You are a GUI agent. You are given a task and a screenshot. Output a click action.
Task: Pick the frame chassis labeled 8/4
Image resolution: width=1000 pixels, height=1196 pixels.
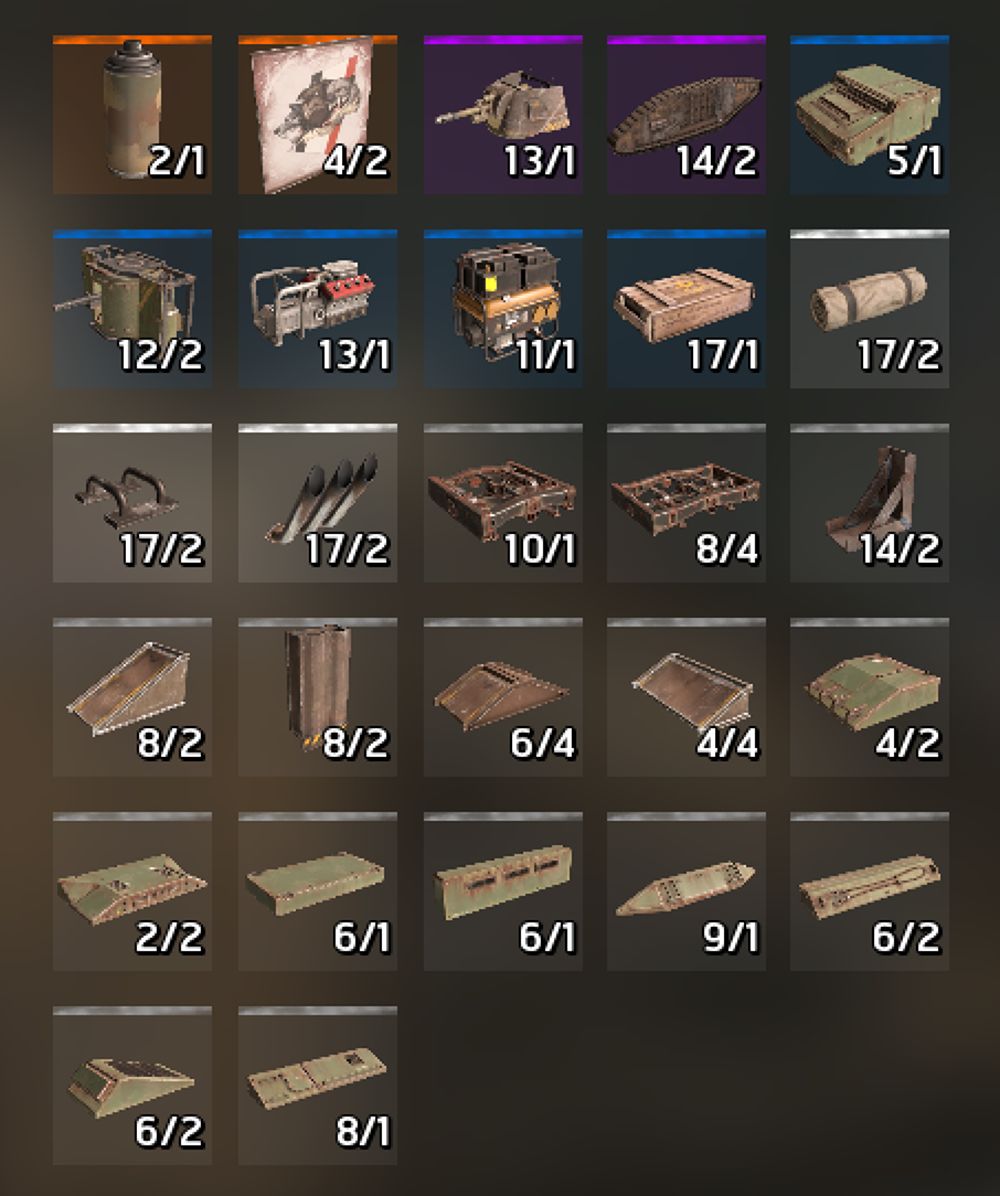[686, 503]
